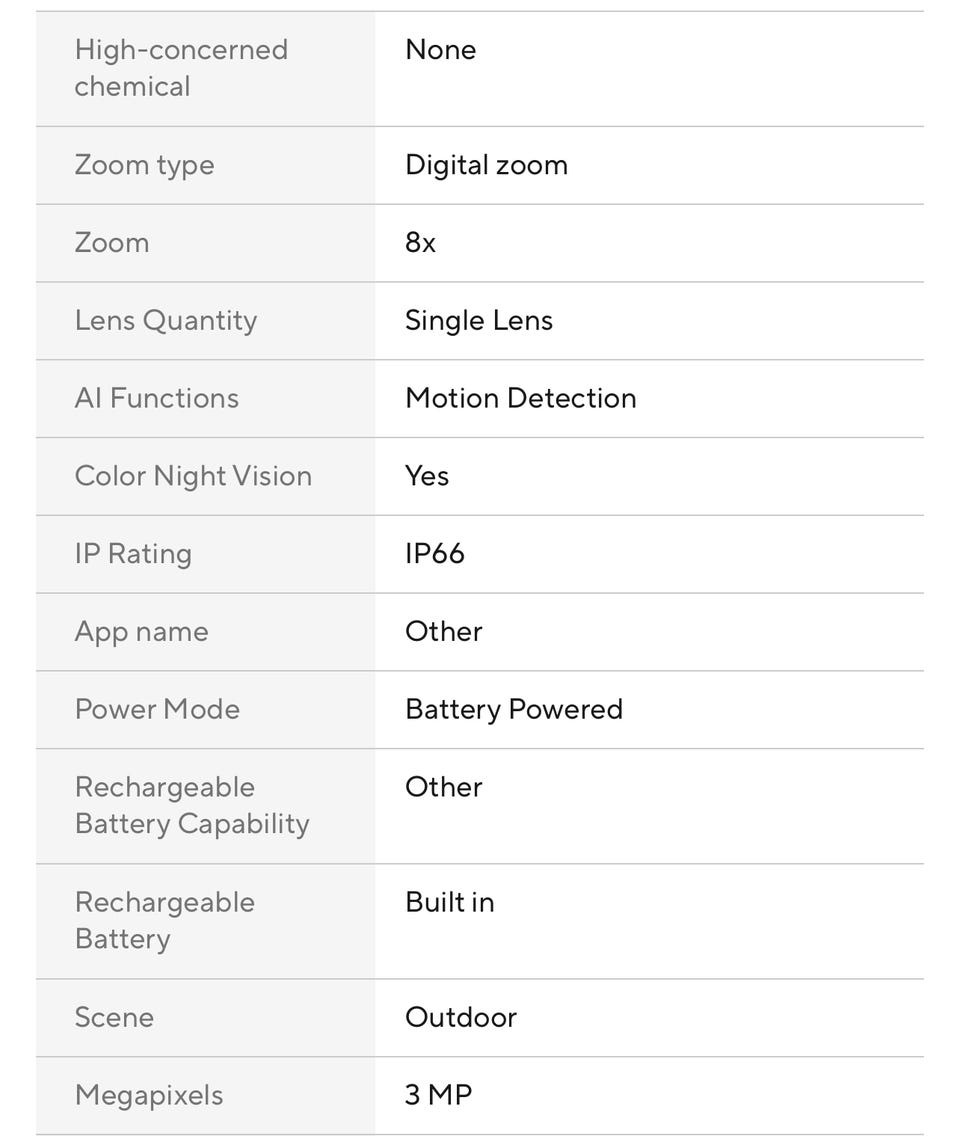Click the "Color Night Vision" label
This screenshot has width=960, height=1136.
193,476
